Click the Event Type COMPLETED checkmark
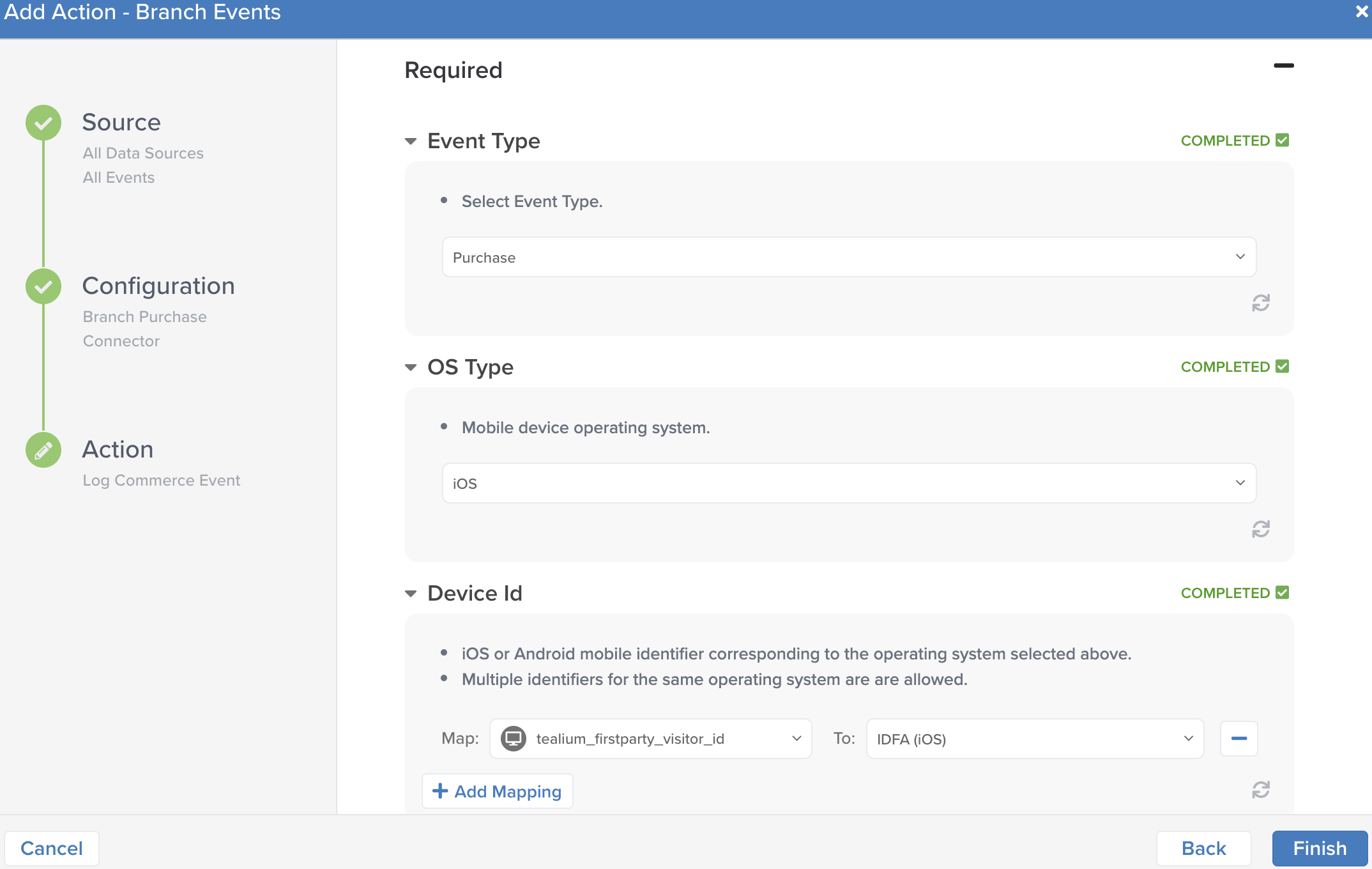The image size is (1372, 869). tap(1282, 140)
